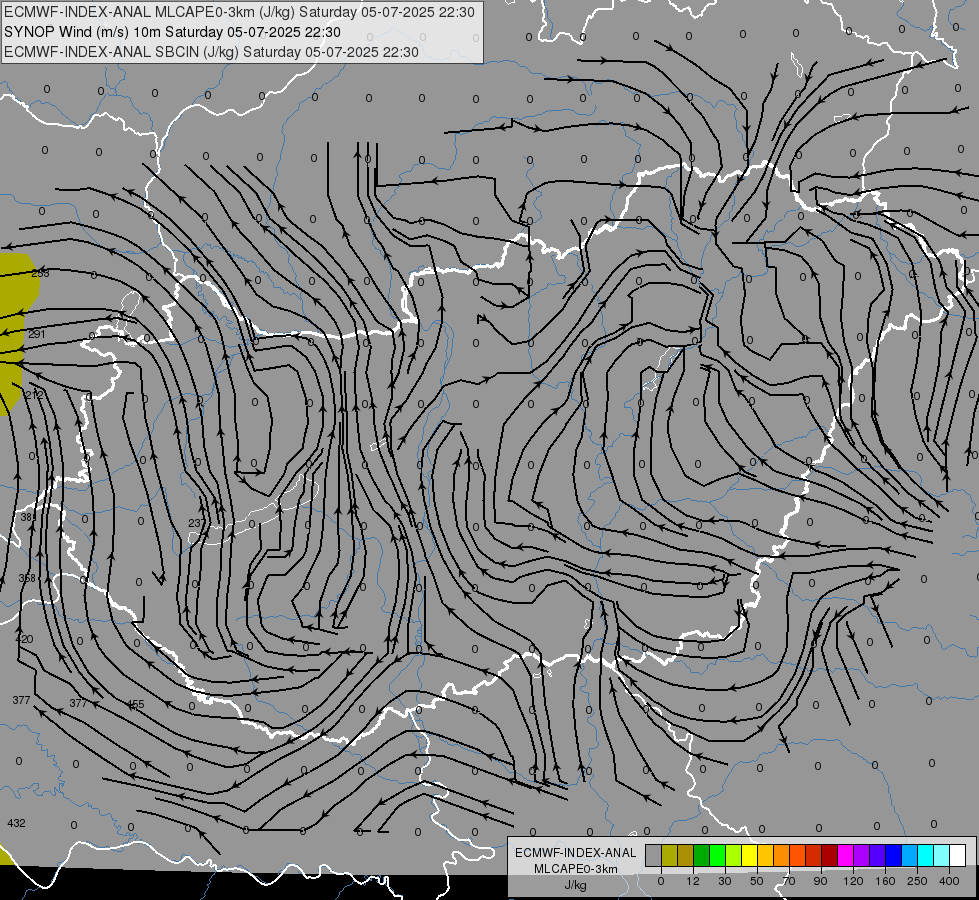979x900 pixels.
Task: Click the legend tick label '400'
Action: [949, 881]
